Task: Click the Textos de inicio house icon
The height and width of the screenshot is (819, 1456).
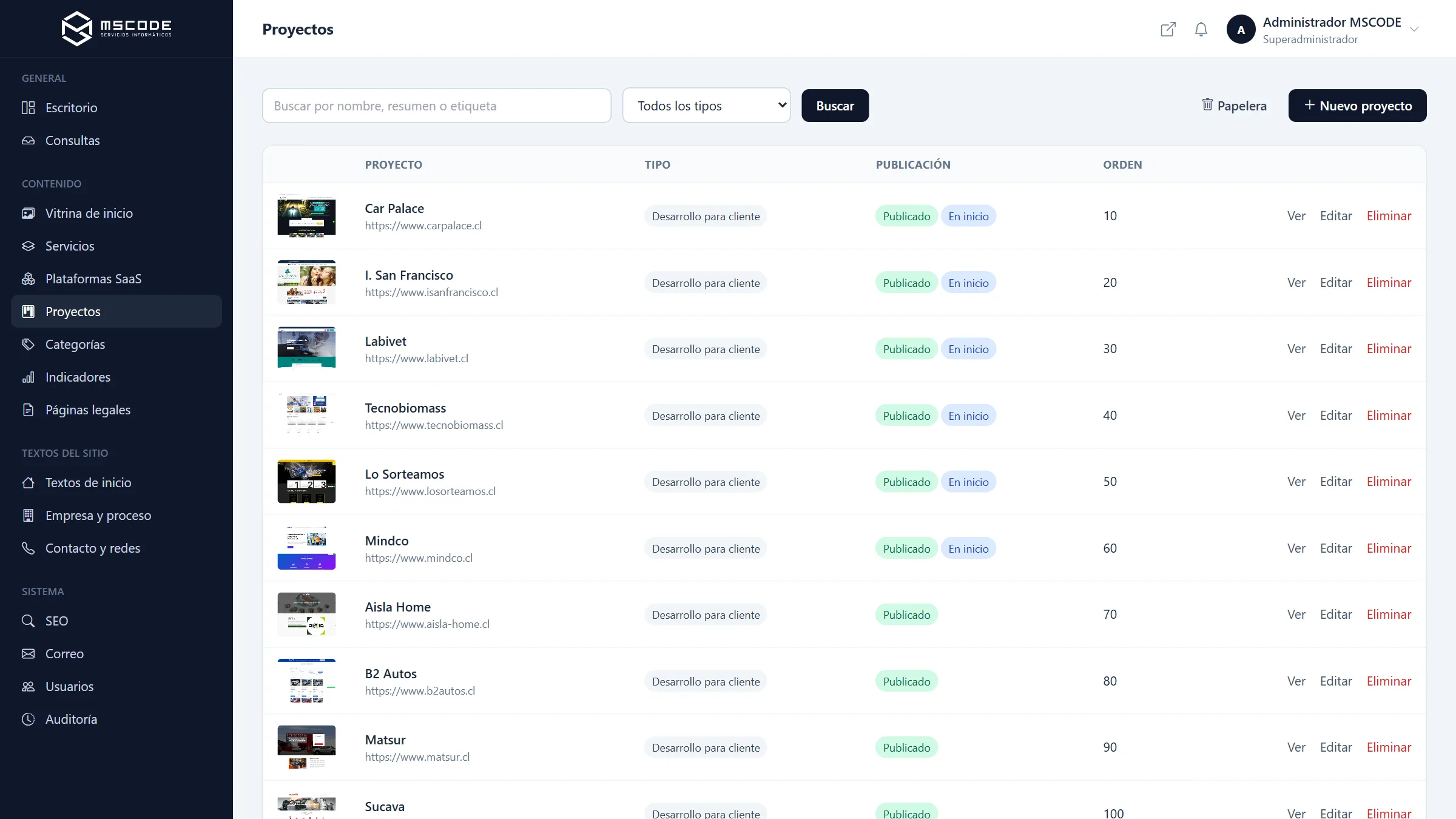Action: (29, 482)
